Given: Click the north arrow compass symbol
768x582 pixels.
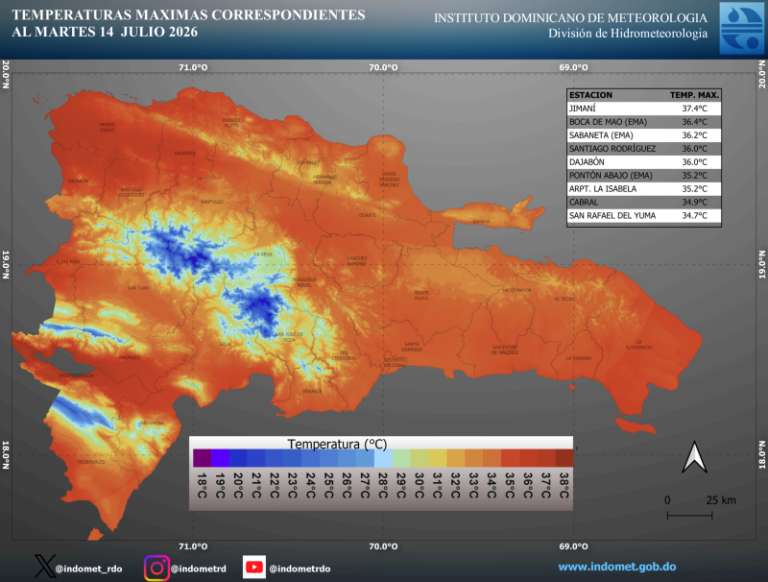Looking at the screenshot, I should 695,457.
